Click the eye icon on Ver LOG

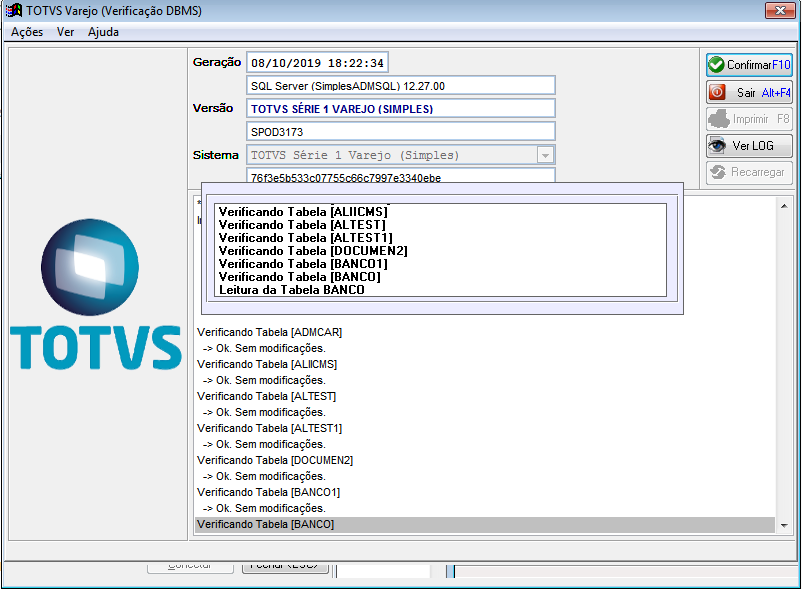coord(717,146)
